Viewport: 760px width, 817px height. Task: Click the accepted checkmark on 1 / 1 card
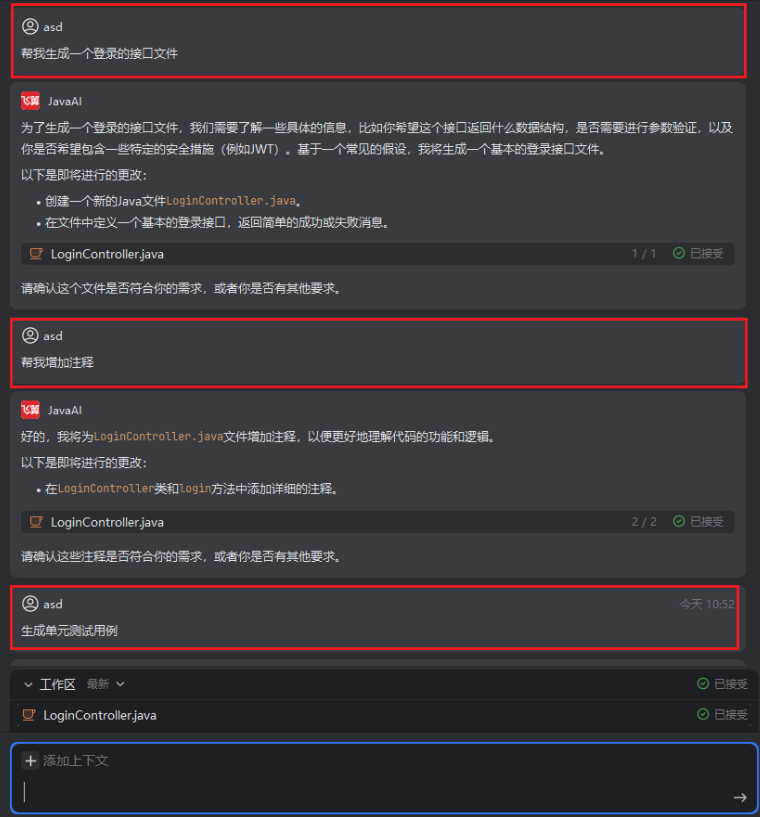tap(678, 253)
